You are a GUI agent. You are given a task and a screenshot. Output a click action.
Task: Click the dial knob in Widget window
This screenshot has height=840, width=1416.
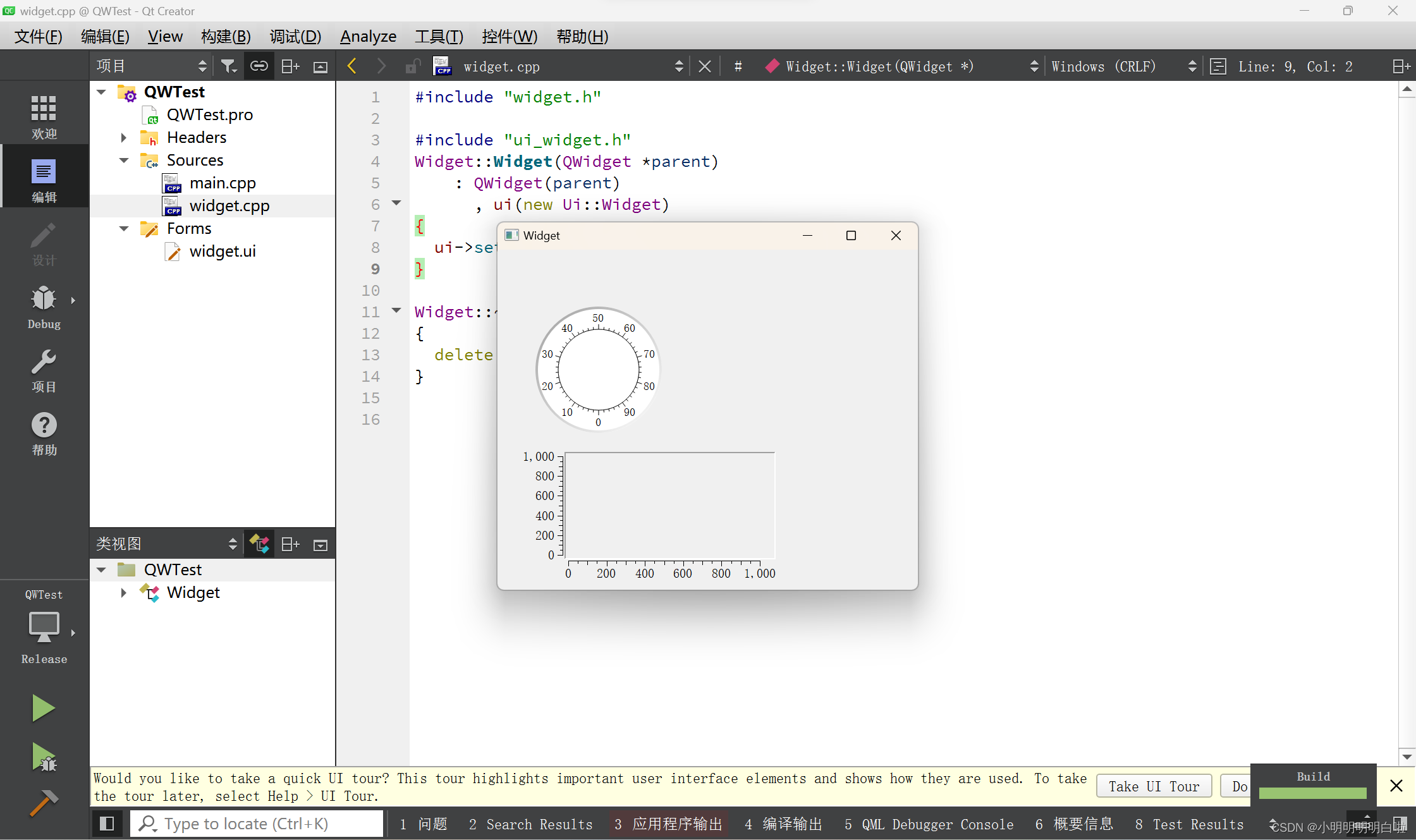click(x=597, y=369)
